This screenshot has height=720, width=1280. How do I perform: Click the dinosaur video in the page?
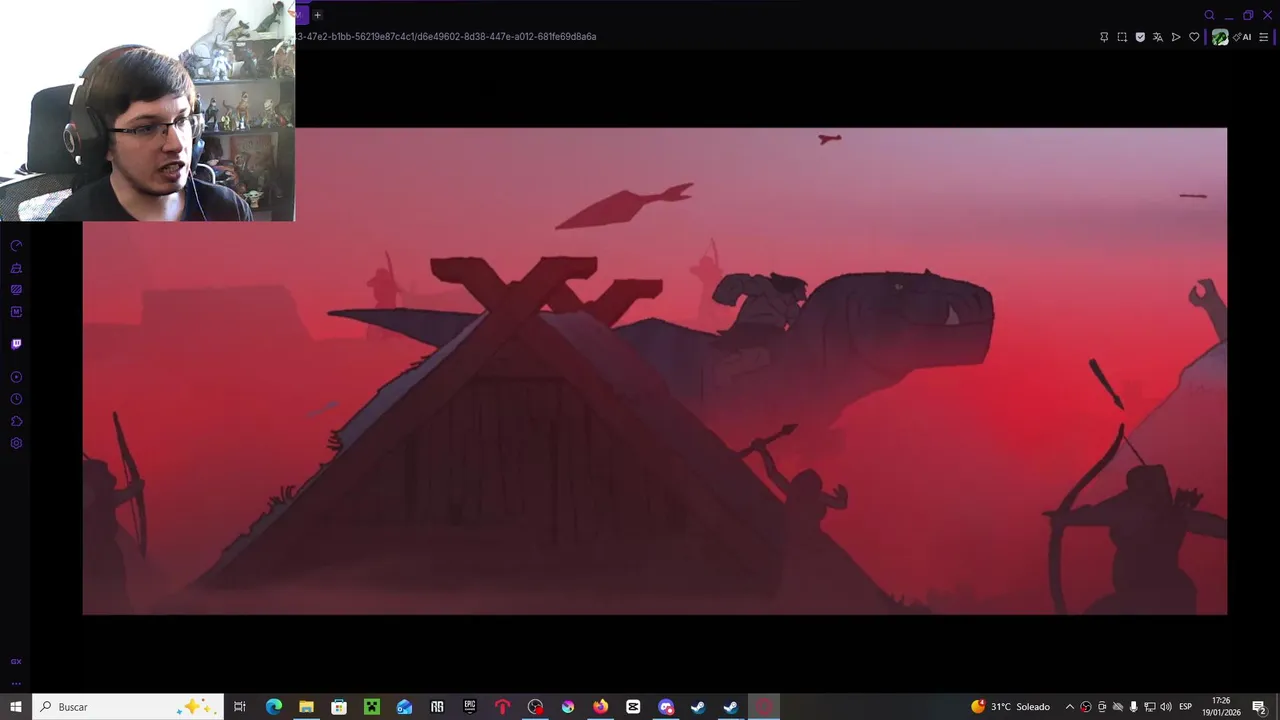[654, 371]
